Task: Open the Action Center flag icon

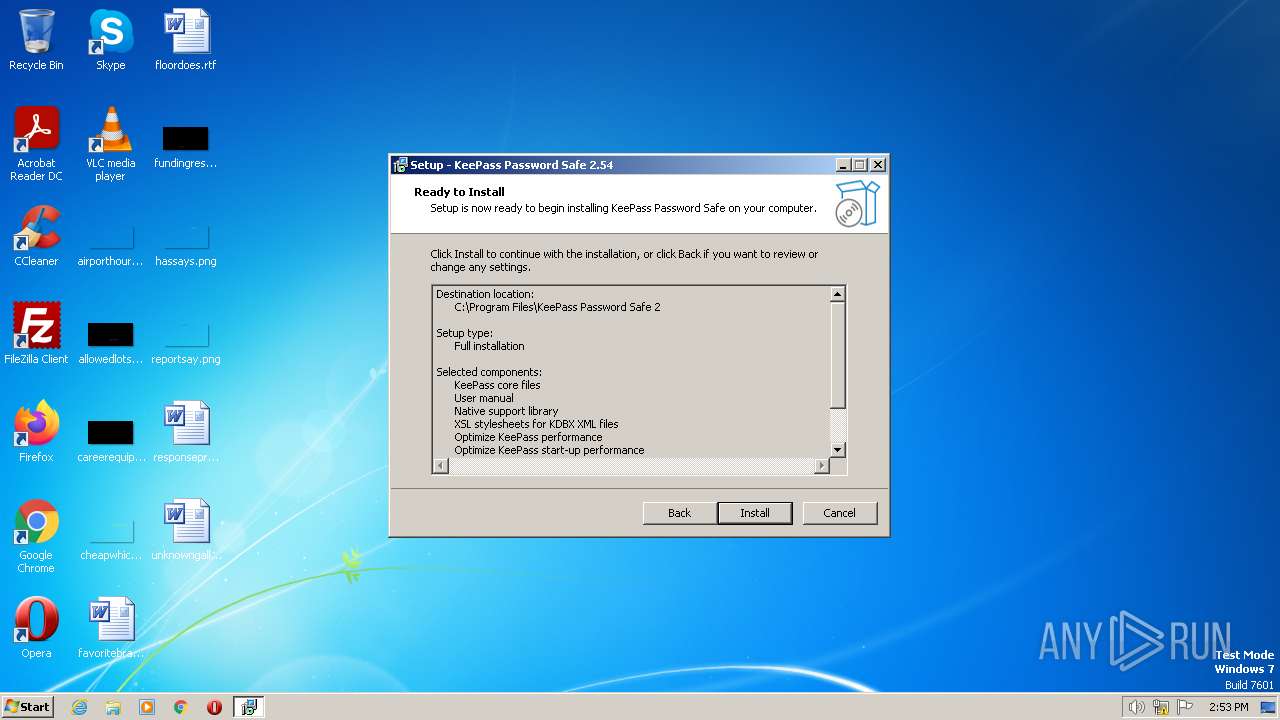Action: click(1186, 707)
